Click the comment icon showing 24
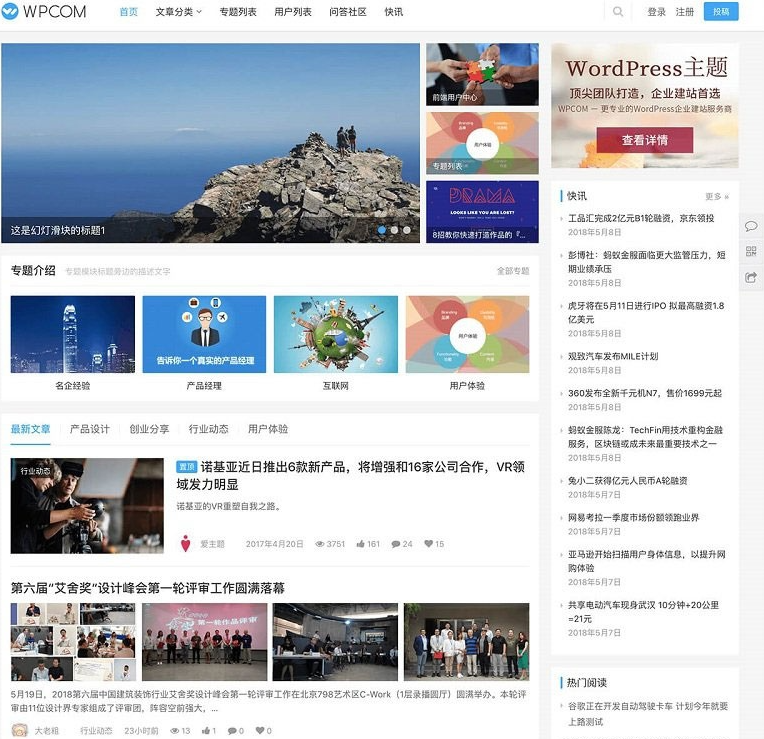764x739 pixels. 396,544
